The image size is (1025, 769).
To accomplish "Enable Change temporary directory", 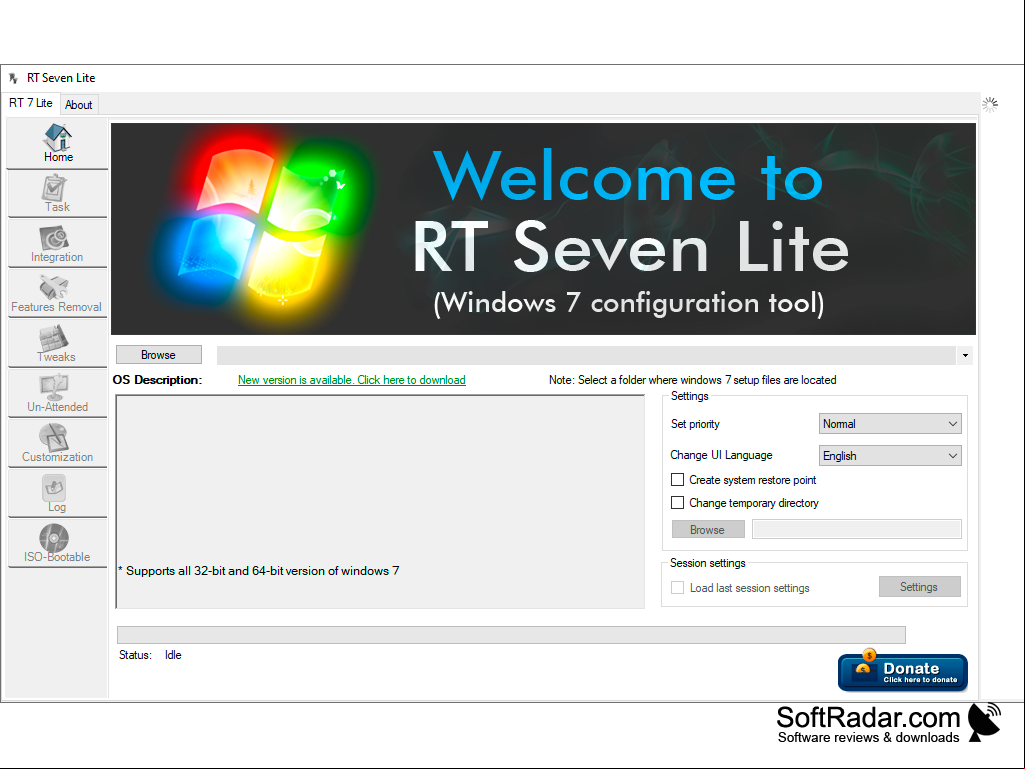I will click(x=678, y=503).
